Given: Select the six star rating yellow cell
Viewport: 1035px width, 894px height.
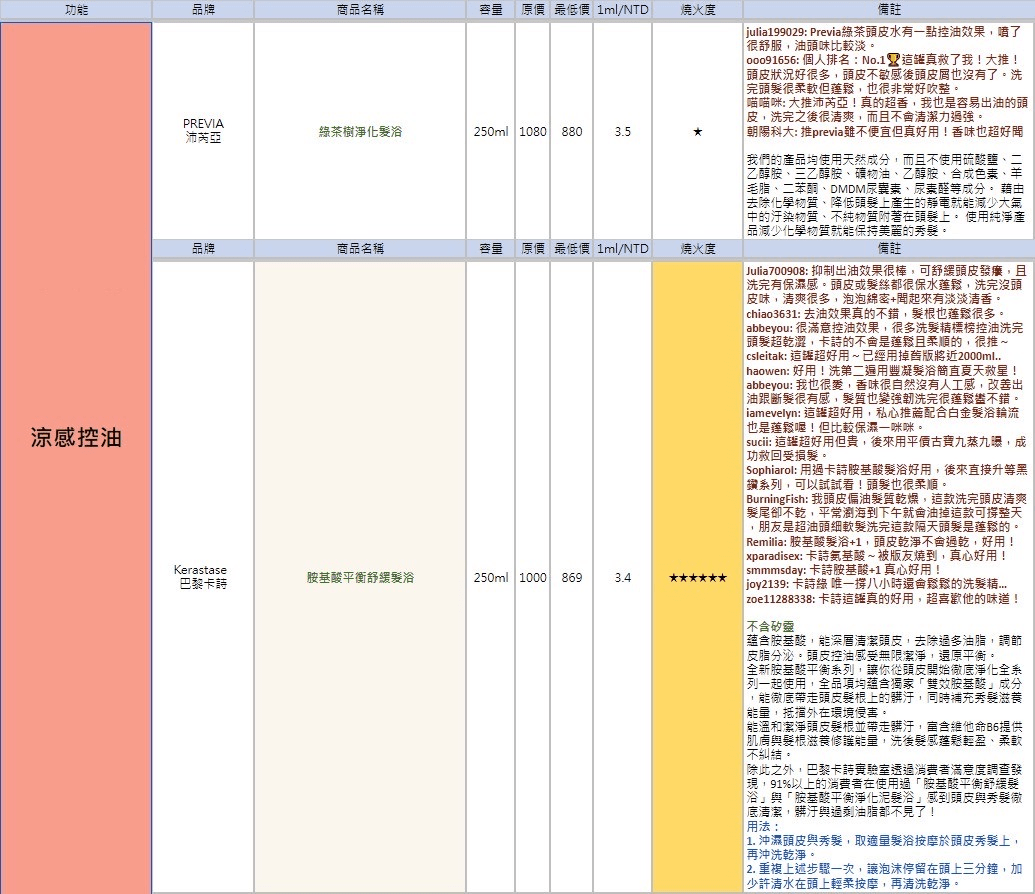Looking at the screenshot, I should [x=698, y=577].
